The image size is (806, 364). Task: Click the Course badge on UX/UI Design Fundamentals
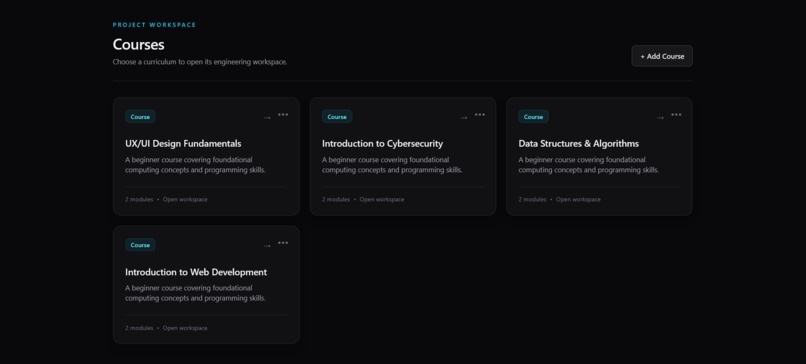tap(140, 117)
